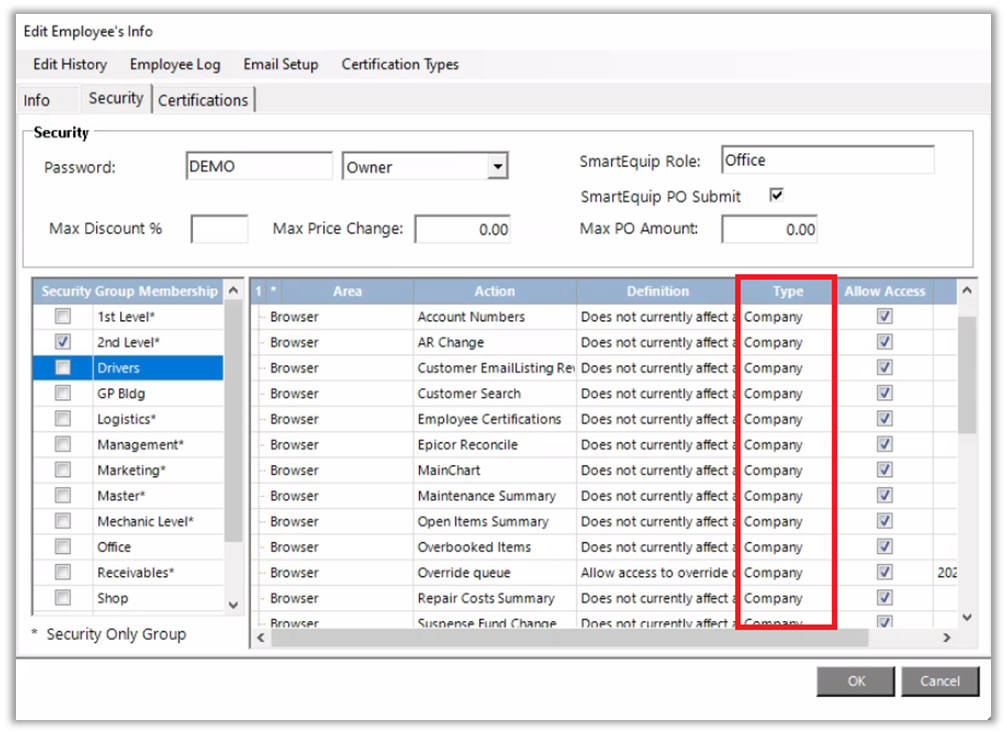Screen dimensions: 1007x734
Task: Open Email Setup menu item
Action: pyautogui.click(x=280, y=64)
